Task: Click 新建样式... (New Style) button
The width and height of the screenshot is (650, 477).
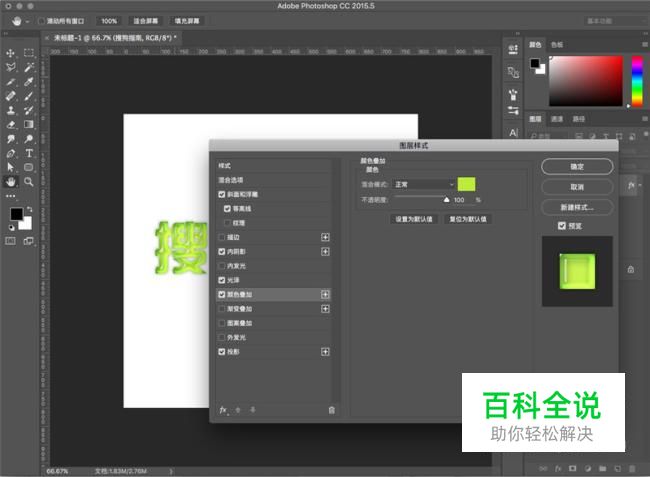Action: point(577,207)
